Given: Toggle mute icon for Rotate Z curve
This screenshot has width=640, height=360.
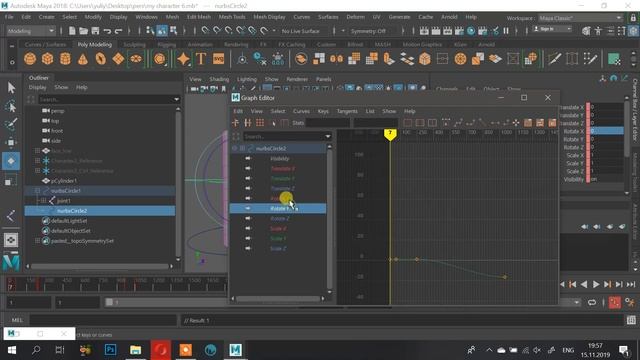Looking at the screenshot, I should 248,218.
